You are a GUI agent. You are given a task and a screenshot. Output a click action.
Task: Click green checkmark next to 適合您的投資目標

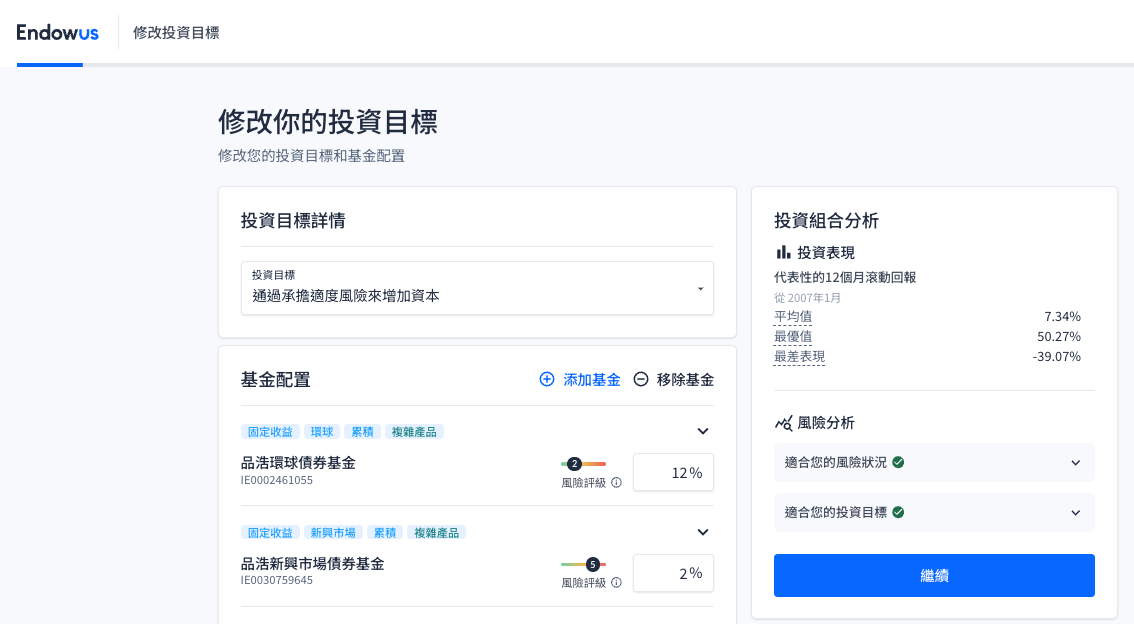pyautogui.click(x=898, y=512)
